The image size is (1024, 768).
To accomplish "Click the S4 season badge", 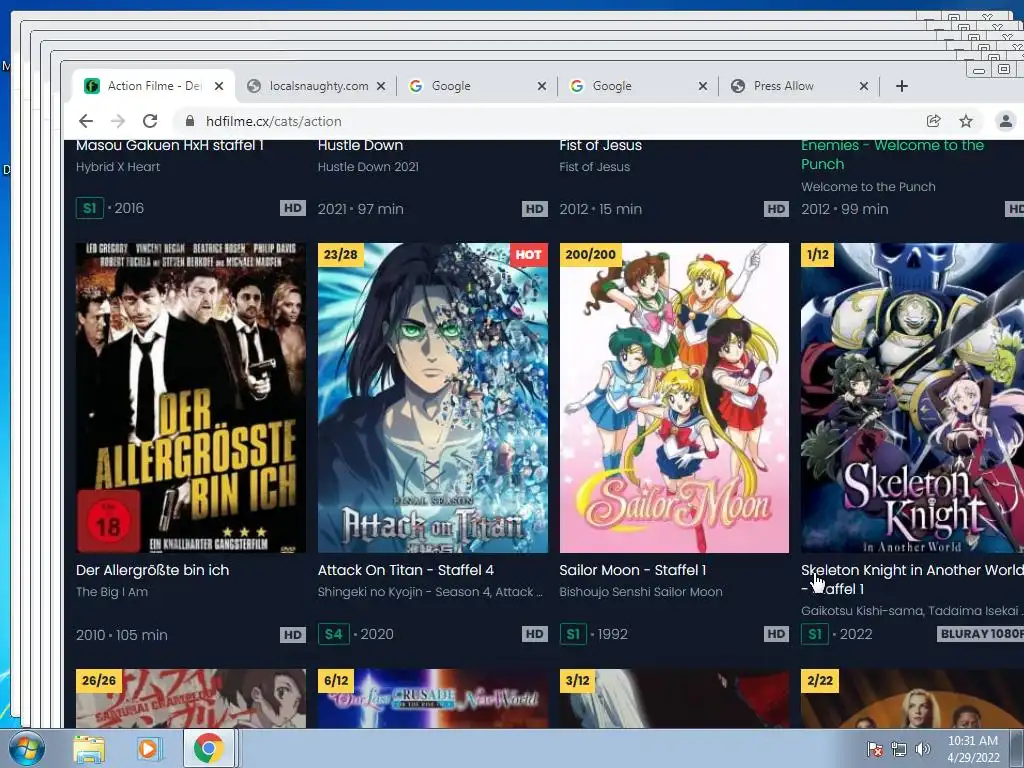I will tap(333, 634).
